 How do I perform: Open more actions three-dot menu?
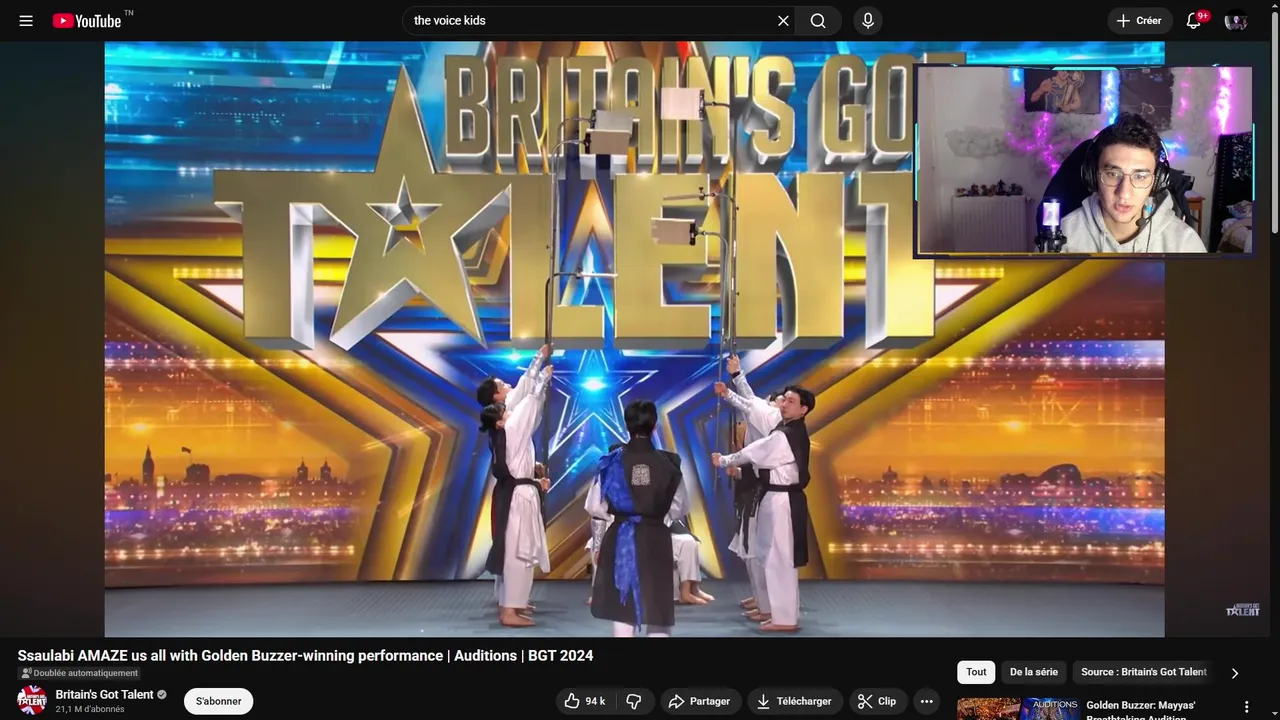pyautogui.click(x=927, y=701)
